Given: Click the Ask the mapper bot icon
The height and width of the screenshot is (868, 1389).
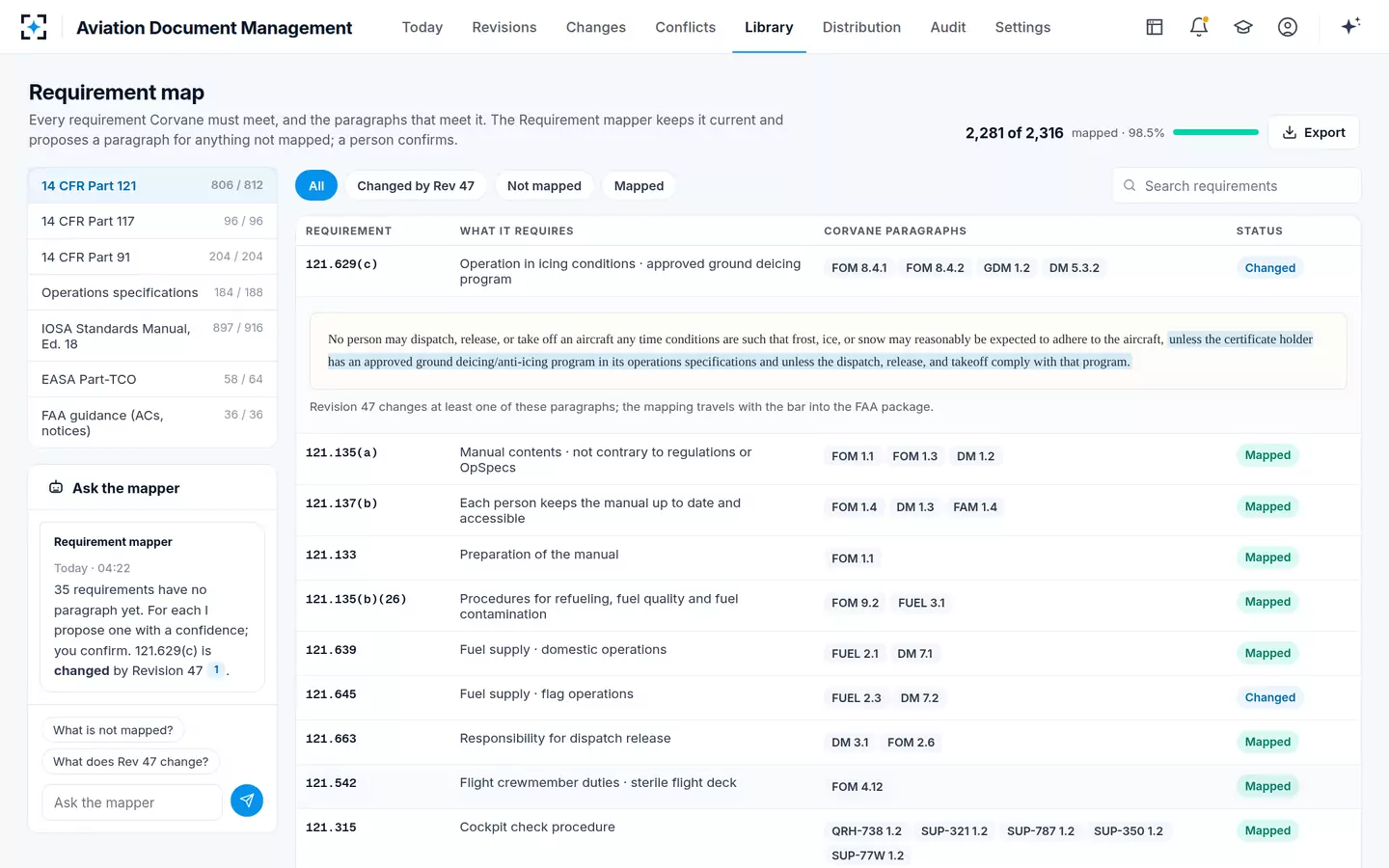Looking at the screenshot, I should [x=56, y=488].
